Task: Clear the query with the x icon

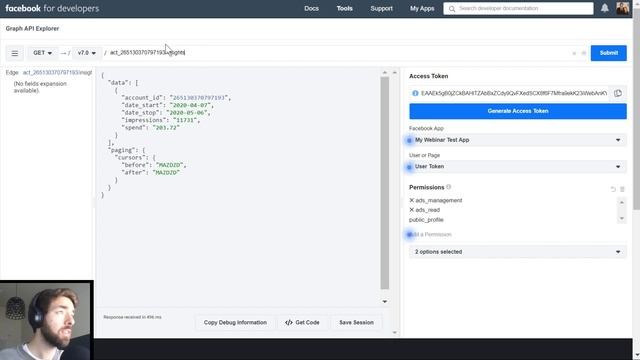Action: coord(574,53)
